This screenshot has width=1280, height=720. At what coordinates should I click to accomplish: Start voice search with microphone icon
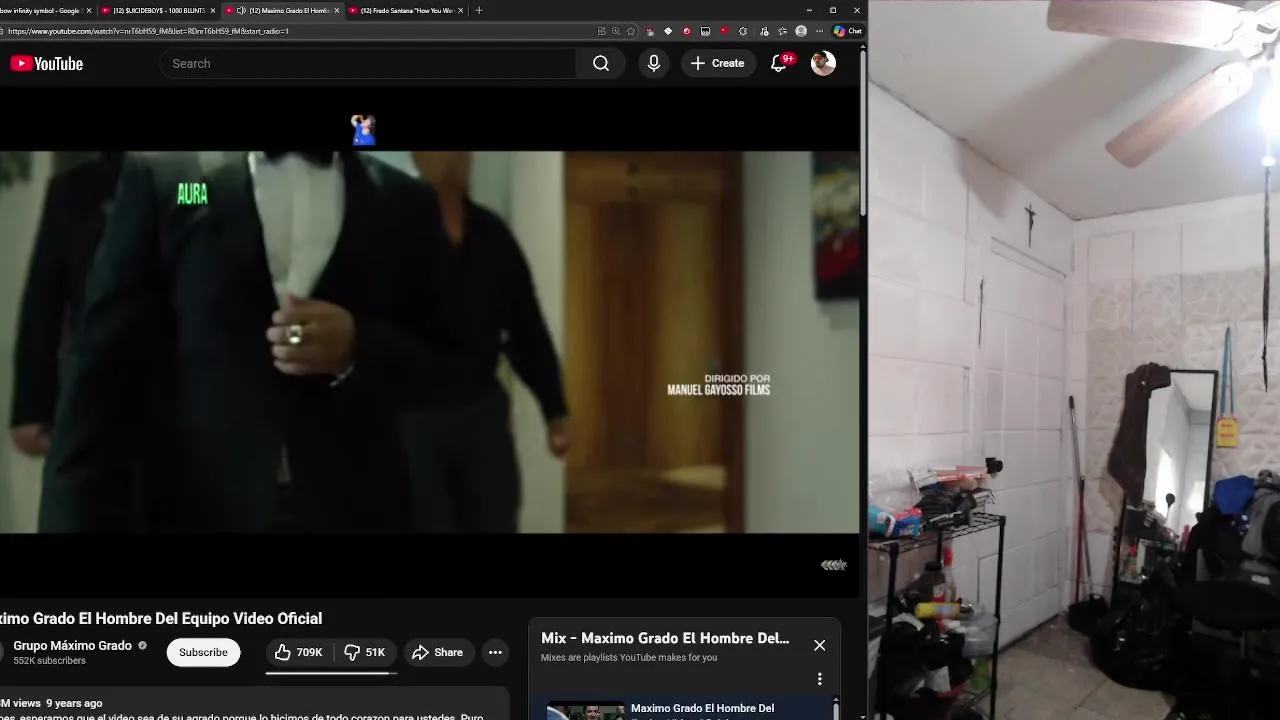[x=654, y=63]
